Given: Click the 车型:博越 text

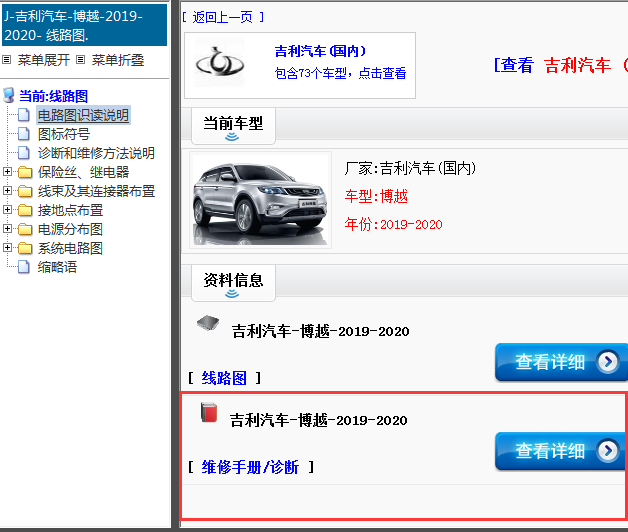Looking at the screenshot, I should tap(376, 196).
